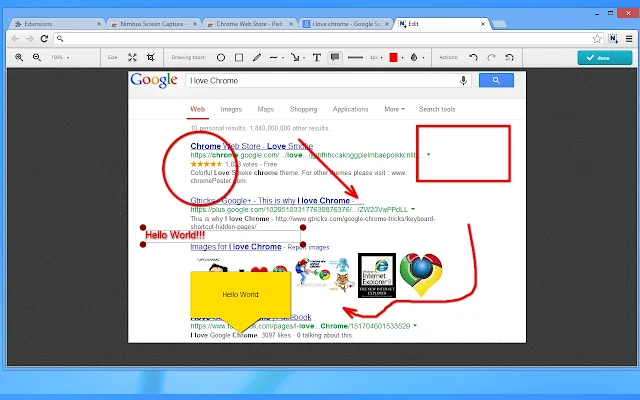Close the Edit tab
640x400 pixels.
483,24
